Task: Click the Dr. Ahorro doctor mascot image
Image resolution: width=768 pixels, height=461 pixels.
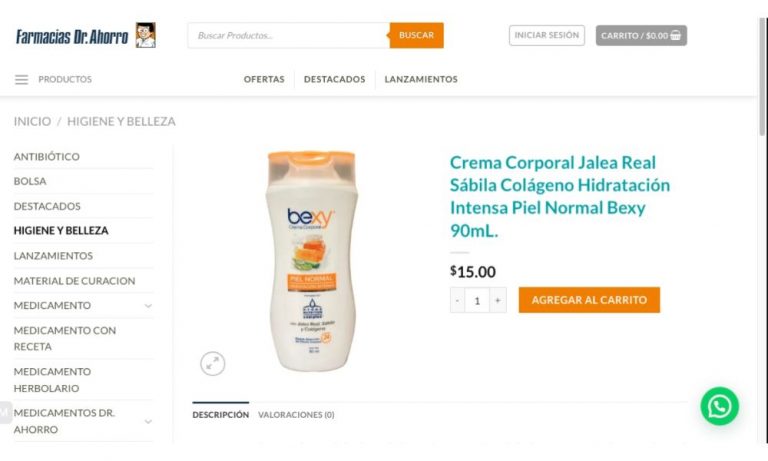Action: point(145,35)
